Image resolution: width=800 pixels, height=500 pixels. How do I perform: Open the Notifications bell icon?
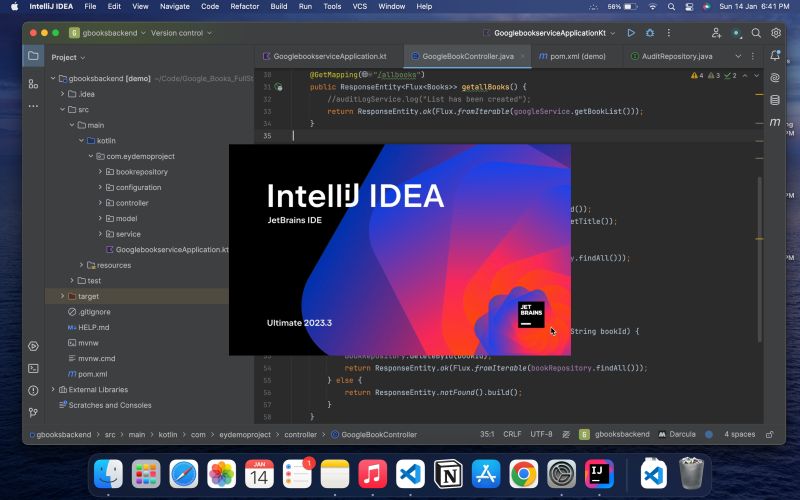tap(774, 56)
